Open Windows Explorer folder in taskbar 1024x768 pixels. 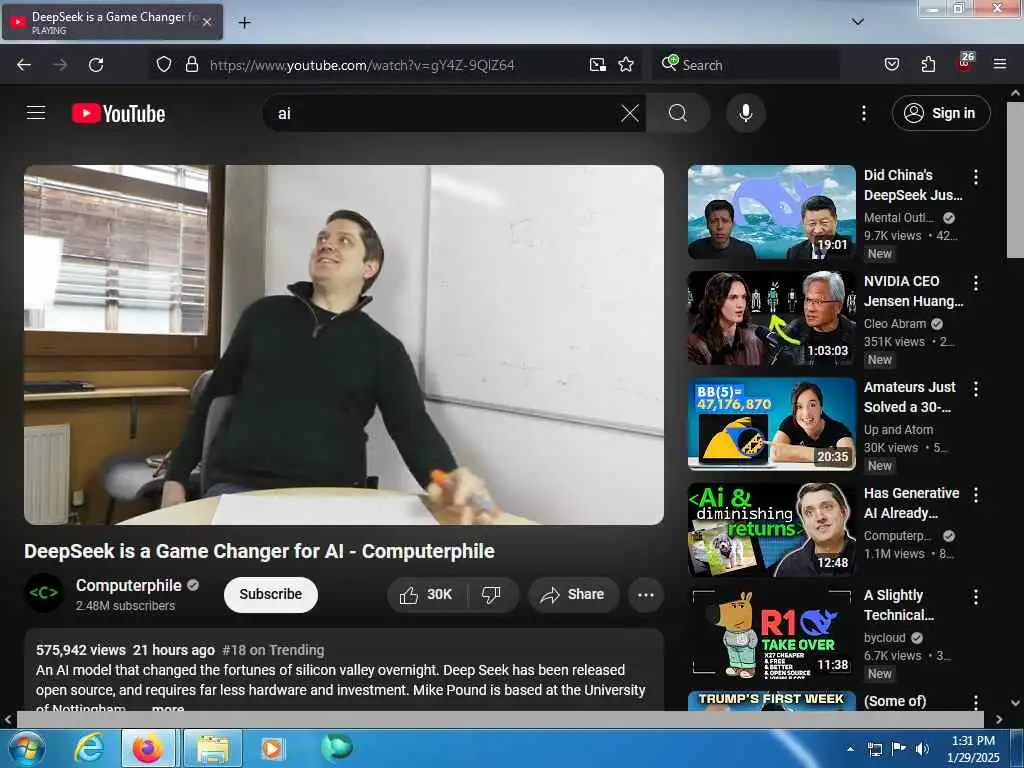(x=213, y=748)
